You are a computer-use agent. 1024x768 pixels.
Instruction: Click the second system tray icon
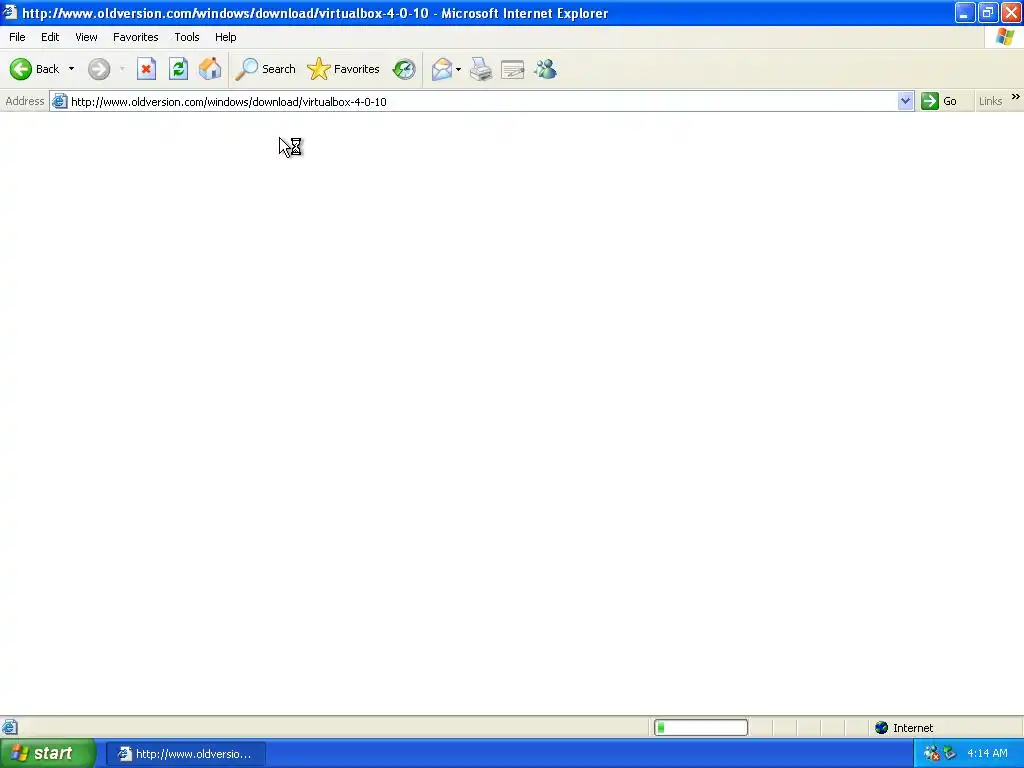coord(950,754)
